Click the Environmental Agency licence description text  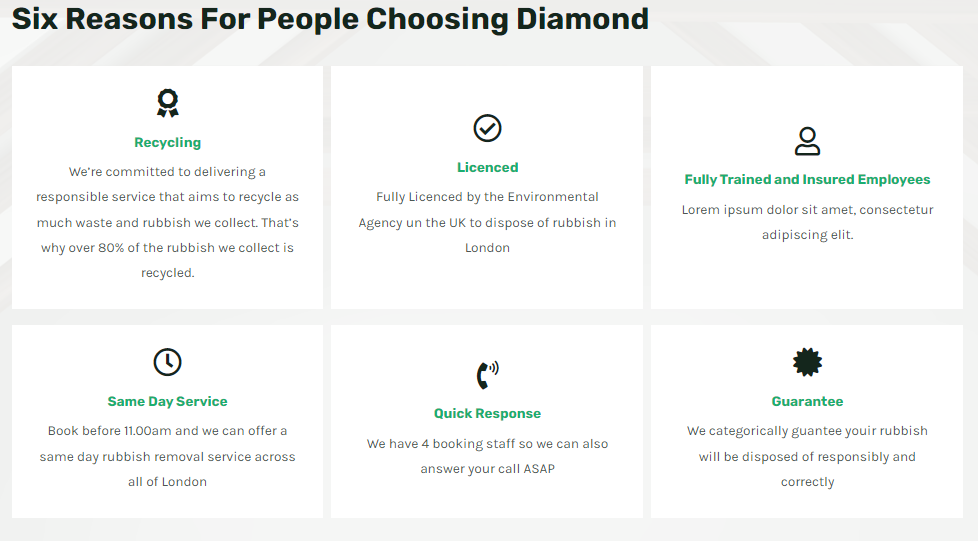pos(487,222)
